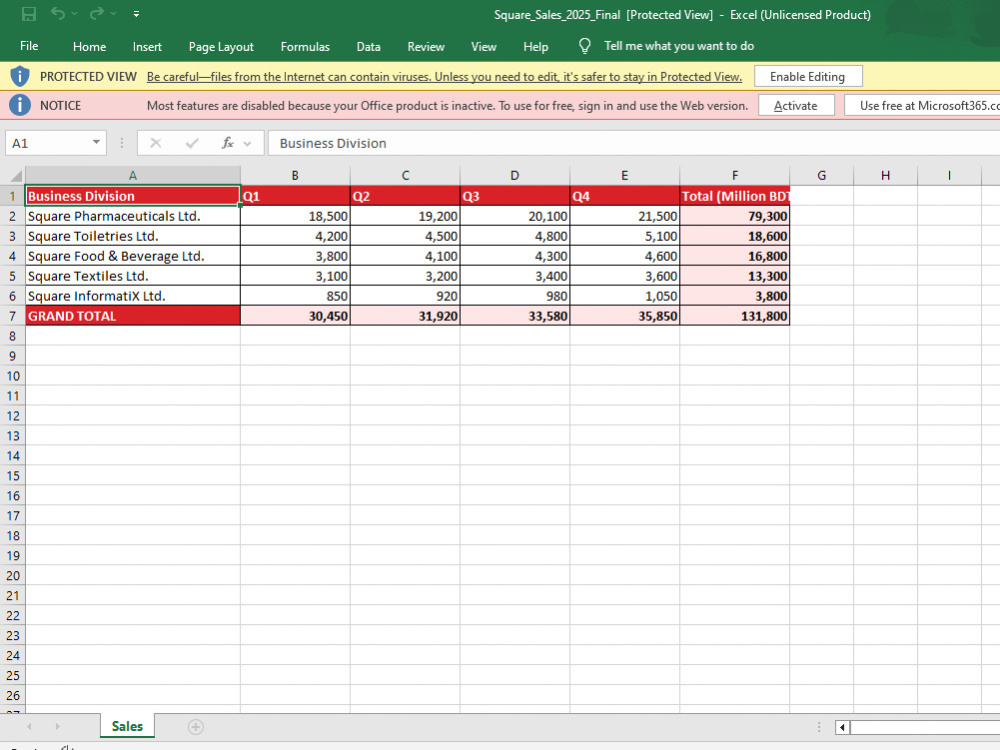
Task: Click the Insert Function fx icon
Action: point(228,143)
